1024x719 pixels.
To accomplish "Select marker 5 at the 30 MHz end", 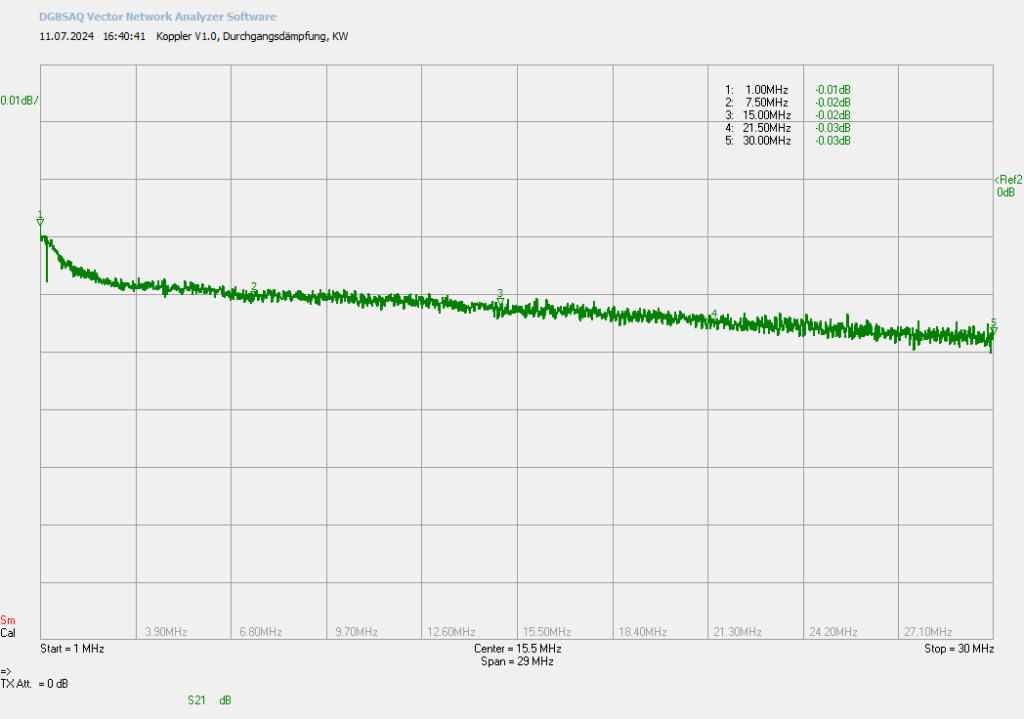I will 993,326.
